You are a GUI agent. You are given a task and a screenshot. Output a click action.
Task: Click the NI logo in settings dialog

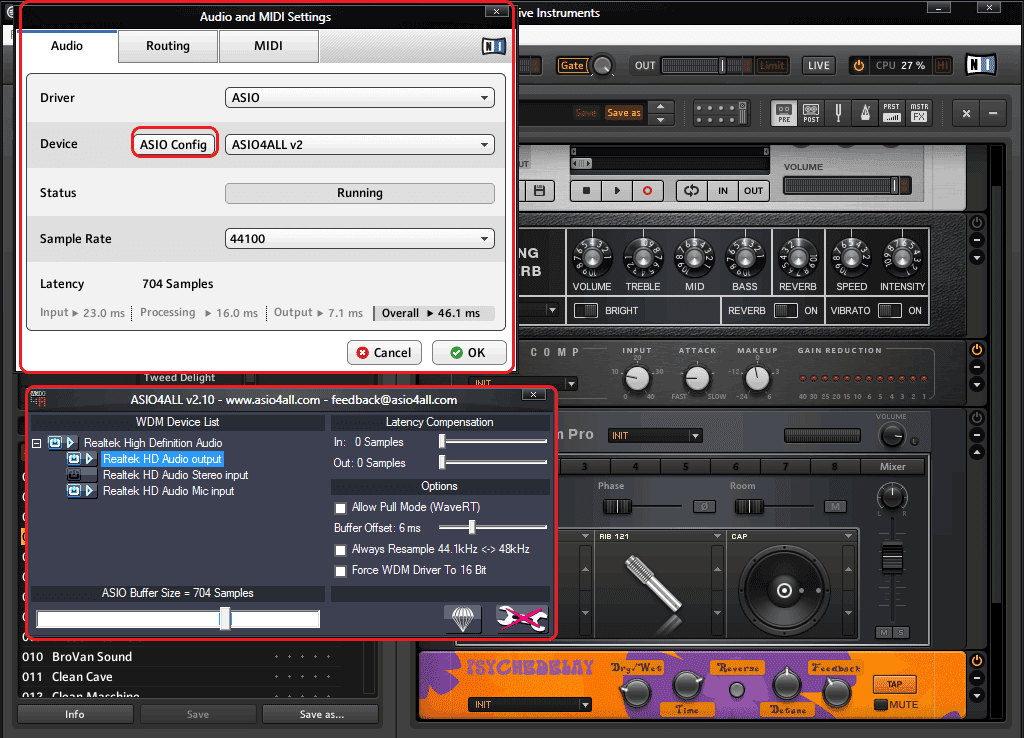[x=494, y=46]
